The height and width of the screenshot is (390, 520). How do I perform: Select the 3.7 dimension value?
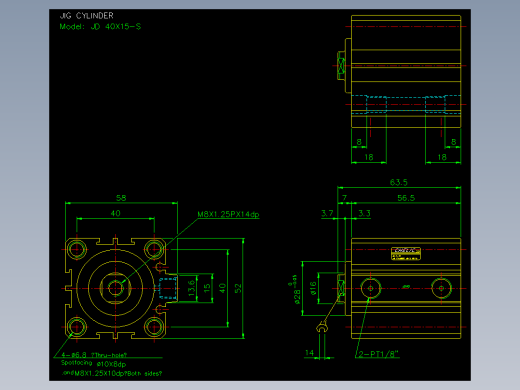click(x=327, y=213)
